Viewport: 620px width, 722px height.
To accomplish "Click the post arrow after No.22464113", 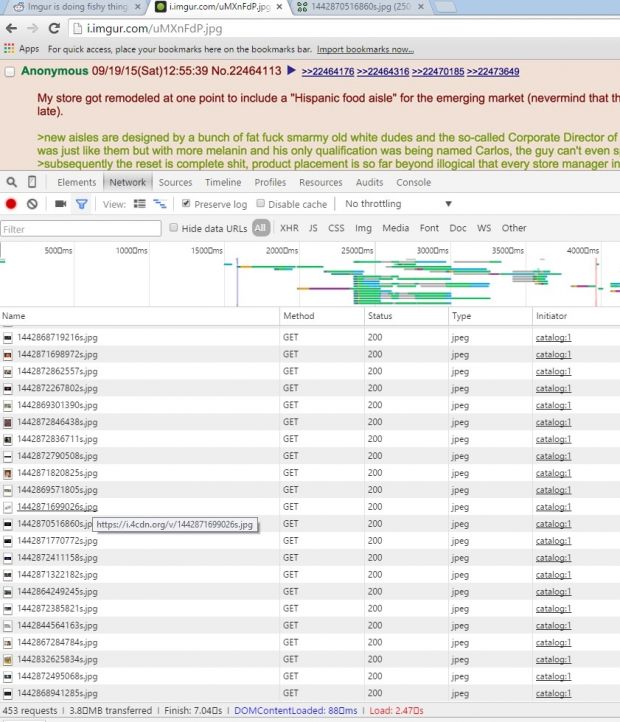I will click(x=291, y=70).
